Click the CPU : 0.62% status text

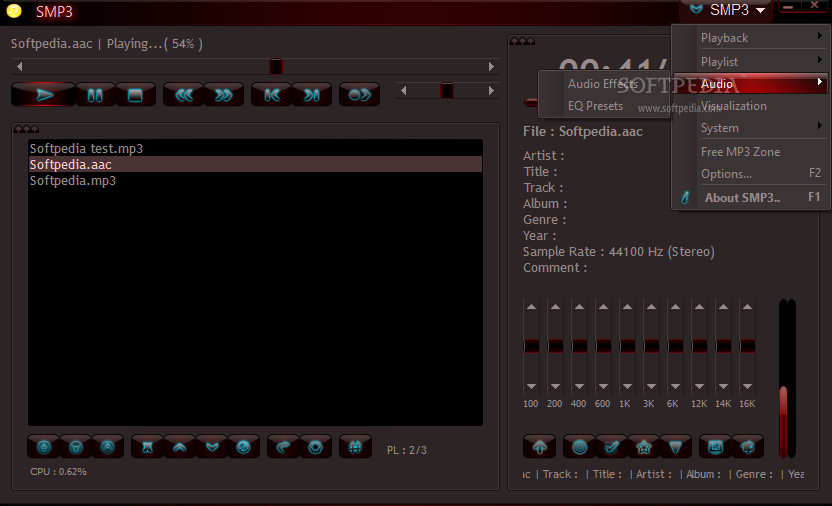tap(58, 472)
